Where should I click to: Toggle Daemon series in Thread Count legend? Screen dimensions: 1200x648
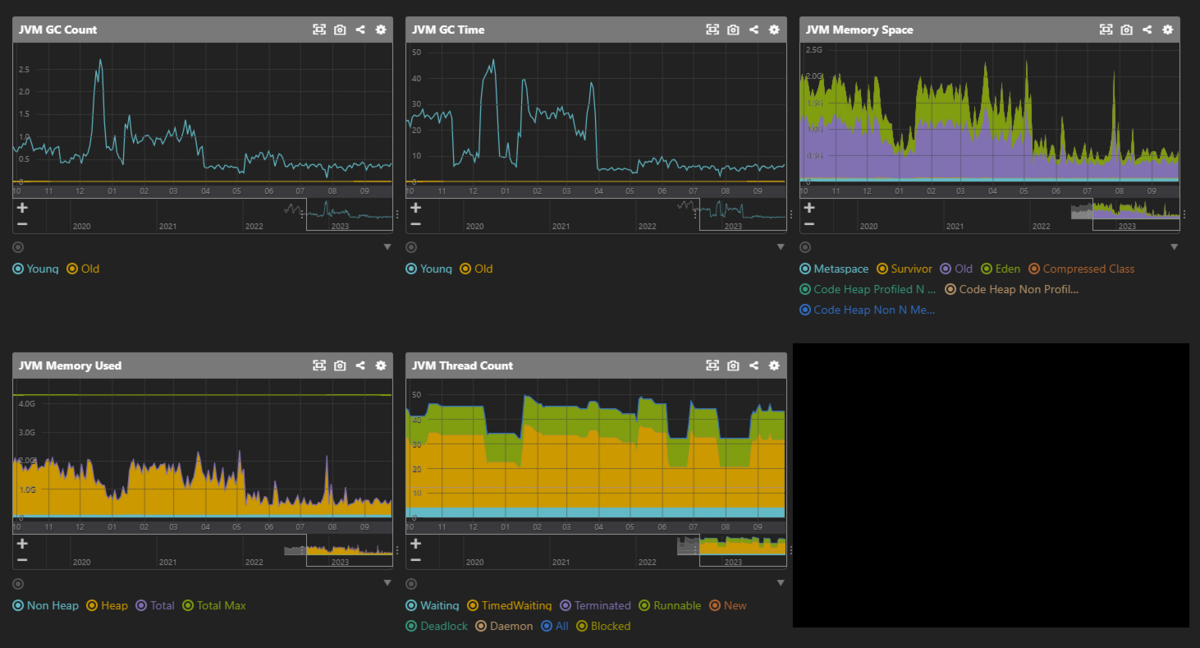(x=504, y=626)
